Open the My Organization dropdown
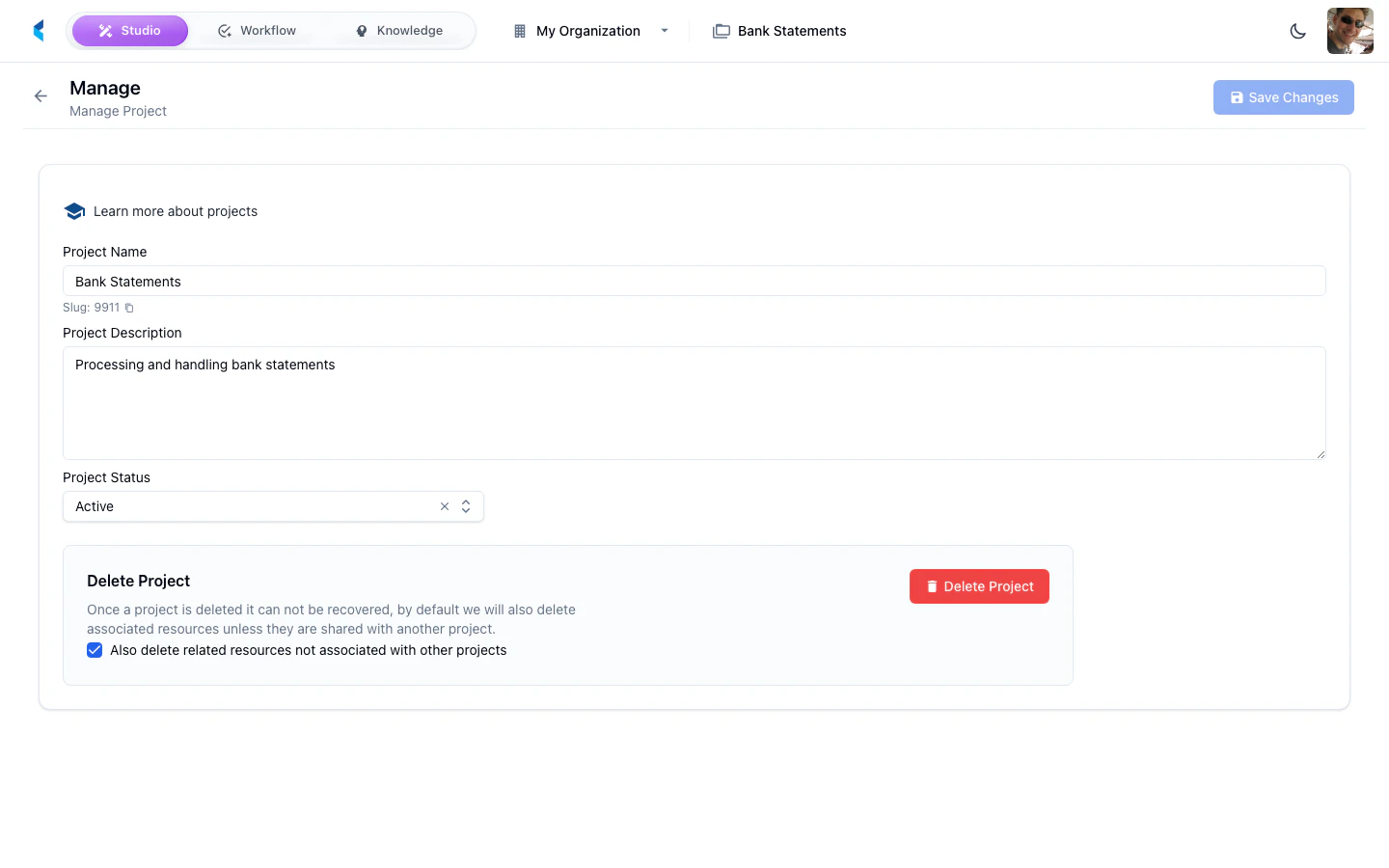The image size is (1389, 868). tap(665, 30)
